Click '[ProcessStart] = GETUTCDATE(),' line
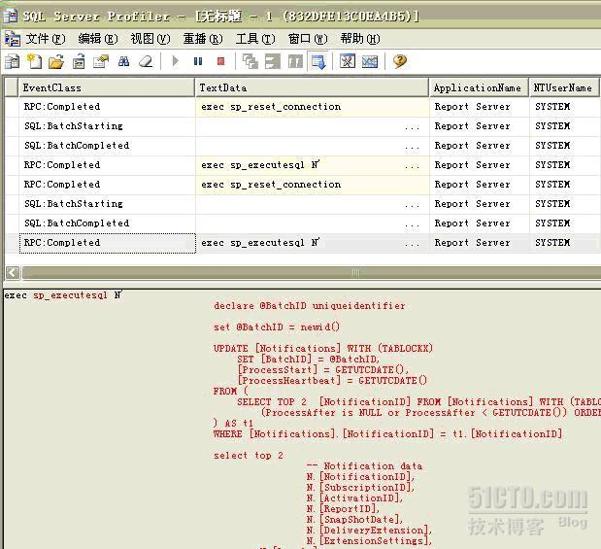601x549 pixels. (323, 370)
